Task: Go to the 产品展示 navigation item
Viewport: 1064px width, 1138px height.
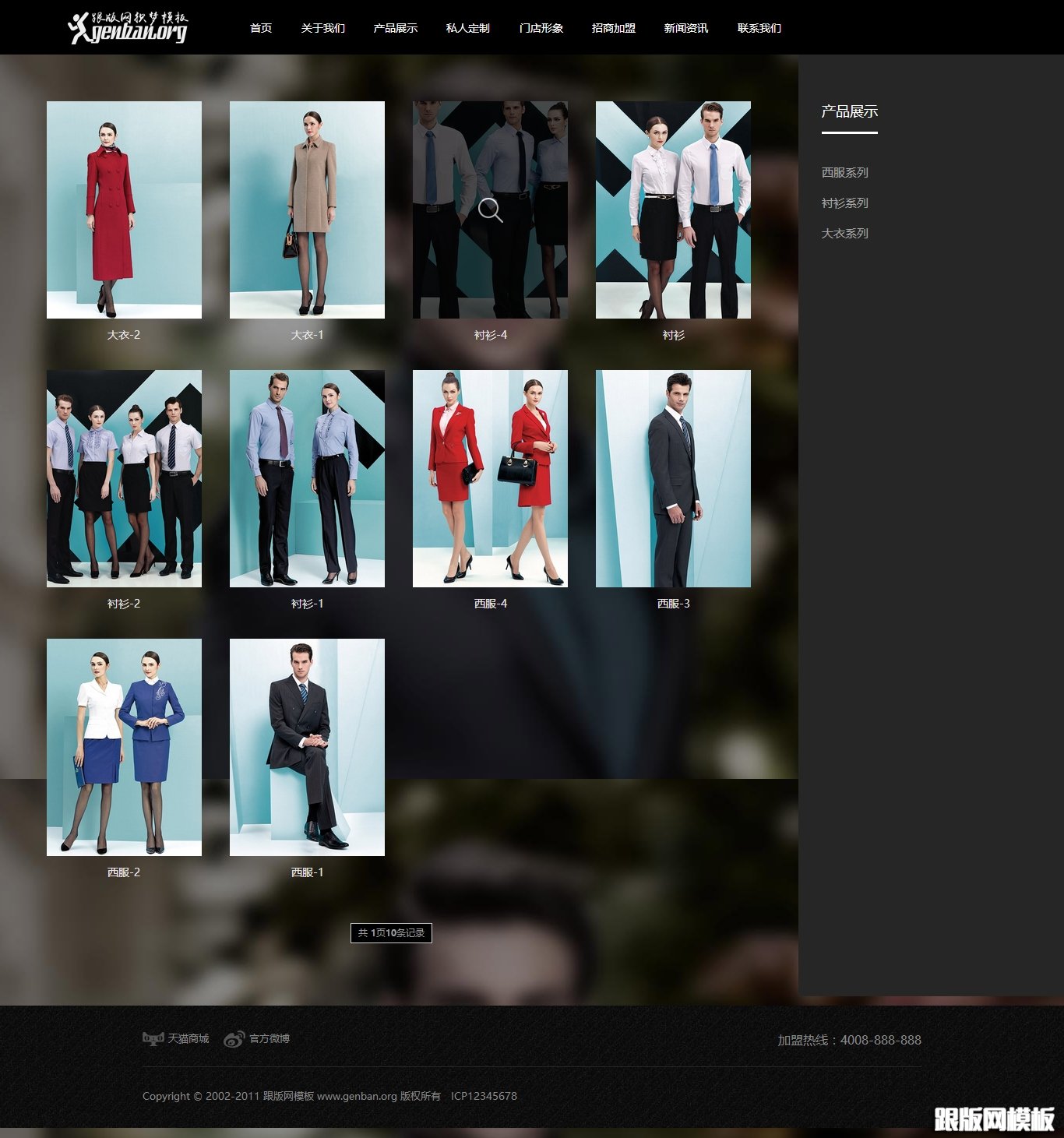Action: pos(395,28)
